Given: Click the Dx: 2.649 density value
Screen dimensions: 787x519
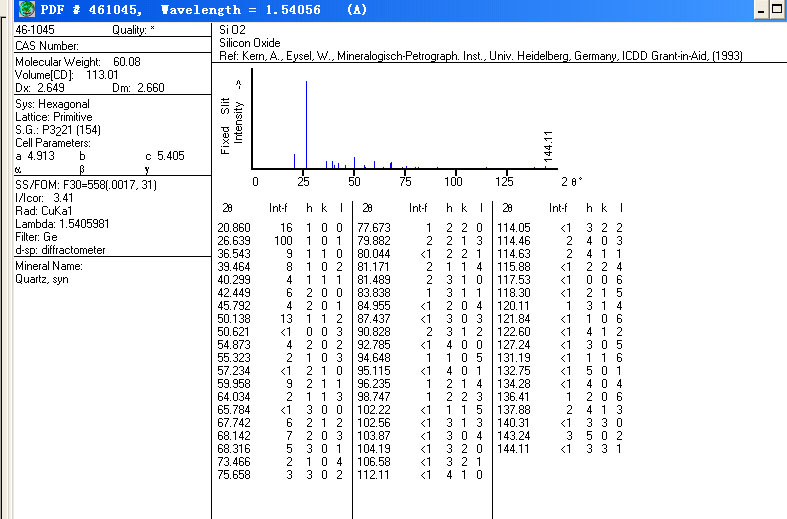Looking at the screenshot, I should click(x=40, y=88).
